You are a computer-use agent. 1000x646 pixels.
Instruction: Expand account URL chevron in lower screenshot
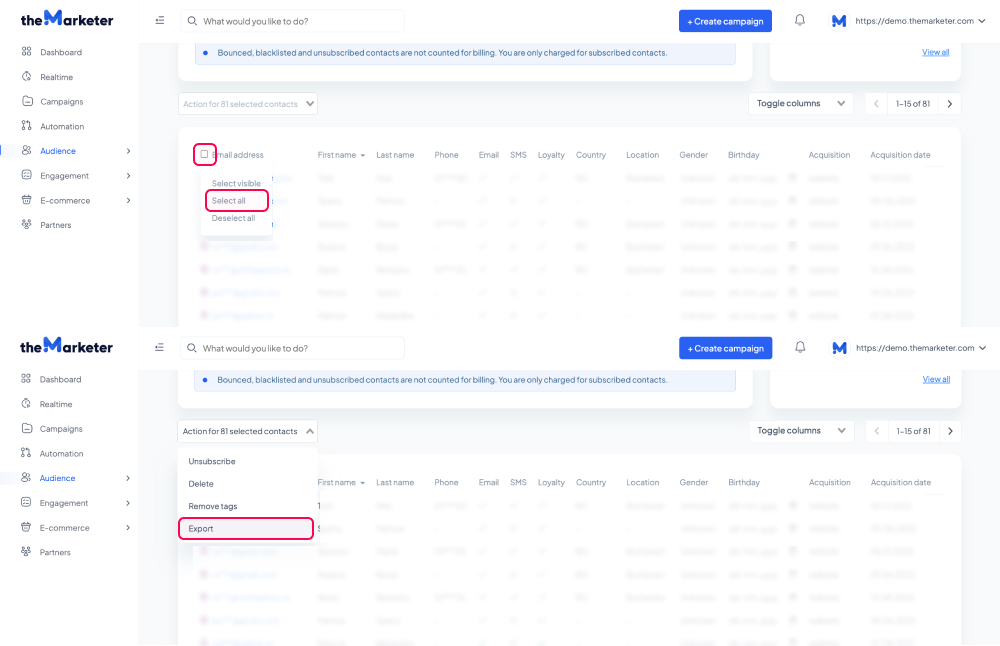(983, 348)
